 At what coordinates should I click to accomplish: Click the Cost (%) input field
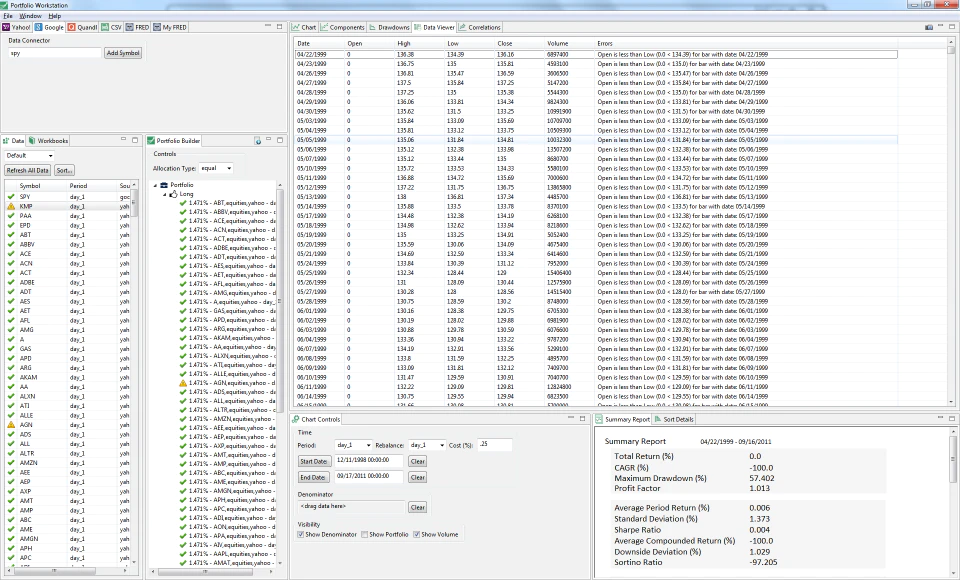495,444
